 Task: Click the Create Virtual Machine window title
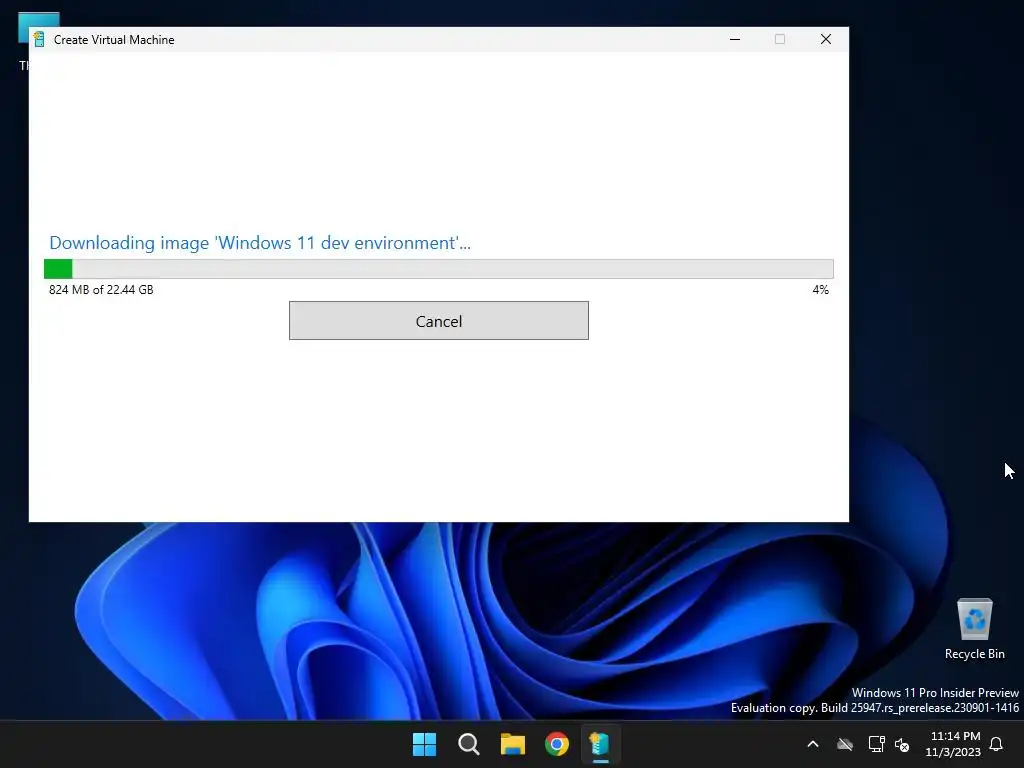114,40
